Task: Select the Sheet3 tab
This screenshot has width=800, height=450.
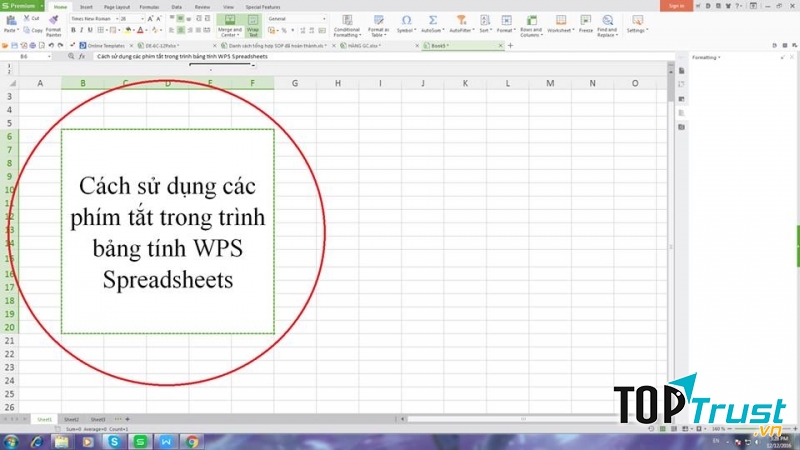Action: point(98,419)
